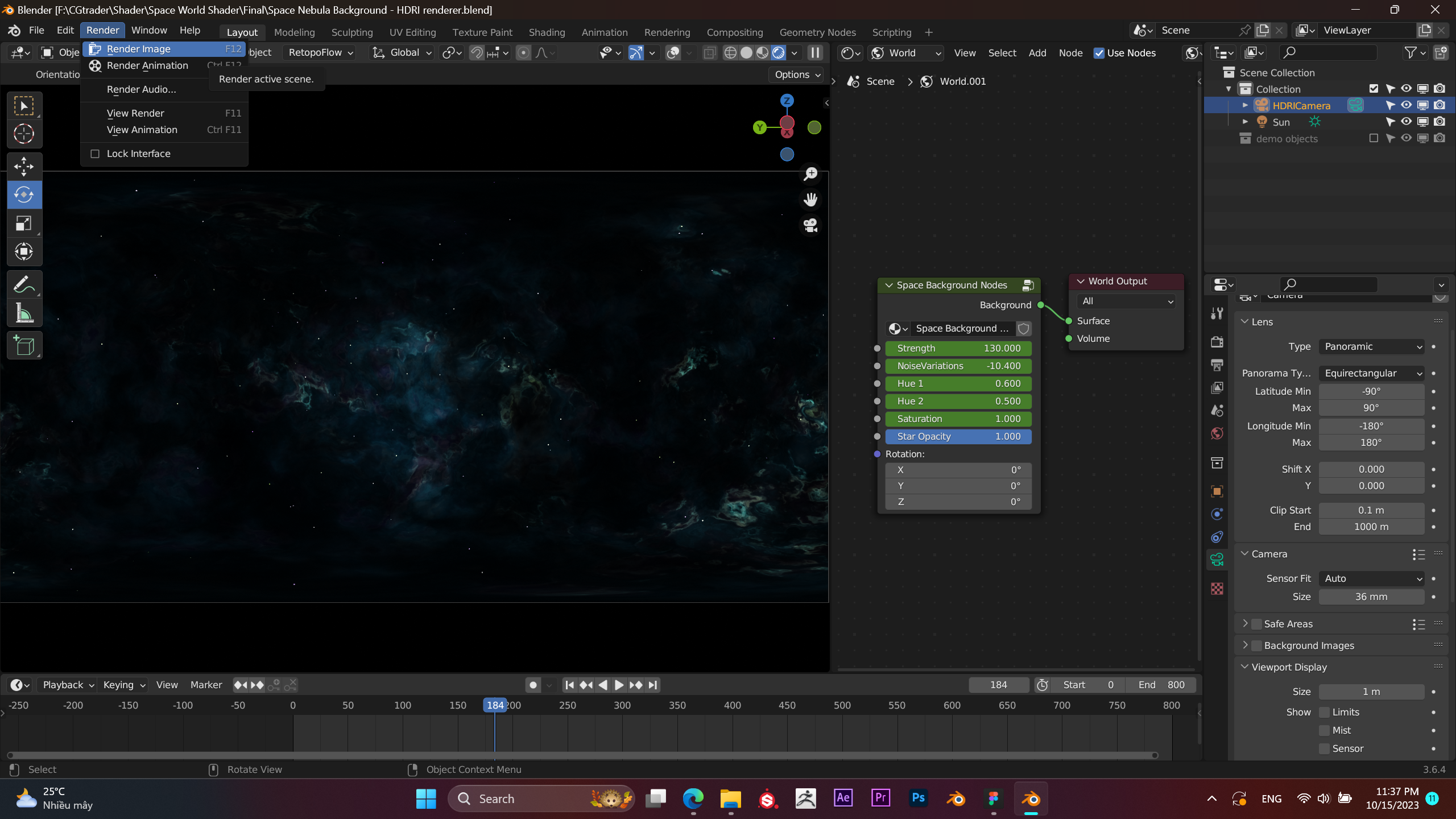1456x819 pixels.
Task: Select View Render in the Render menu
Action: tap(135, 113)
